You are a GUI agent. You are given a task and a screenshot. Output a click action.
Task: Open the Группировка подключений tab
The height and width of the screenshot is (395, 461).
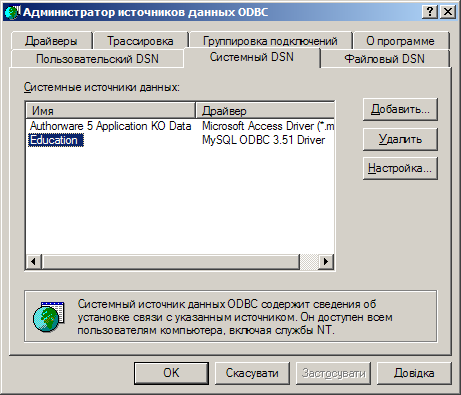pos(270,41)
